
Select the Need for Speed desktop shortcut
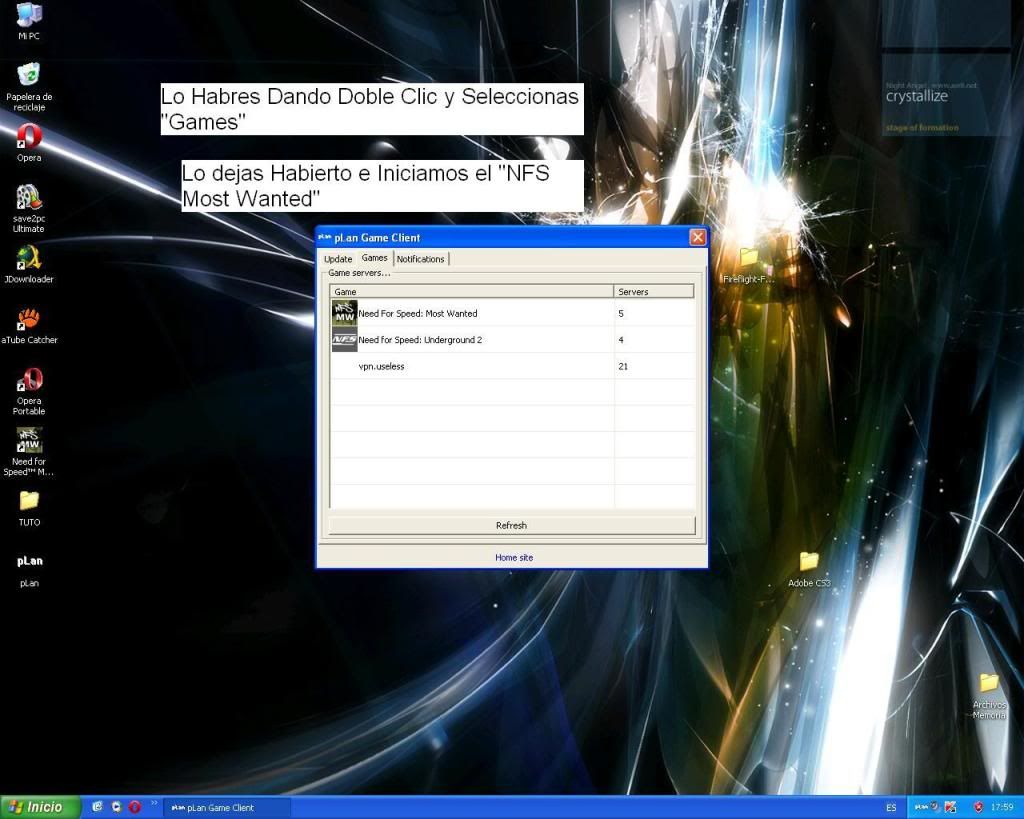coord(29,451)
